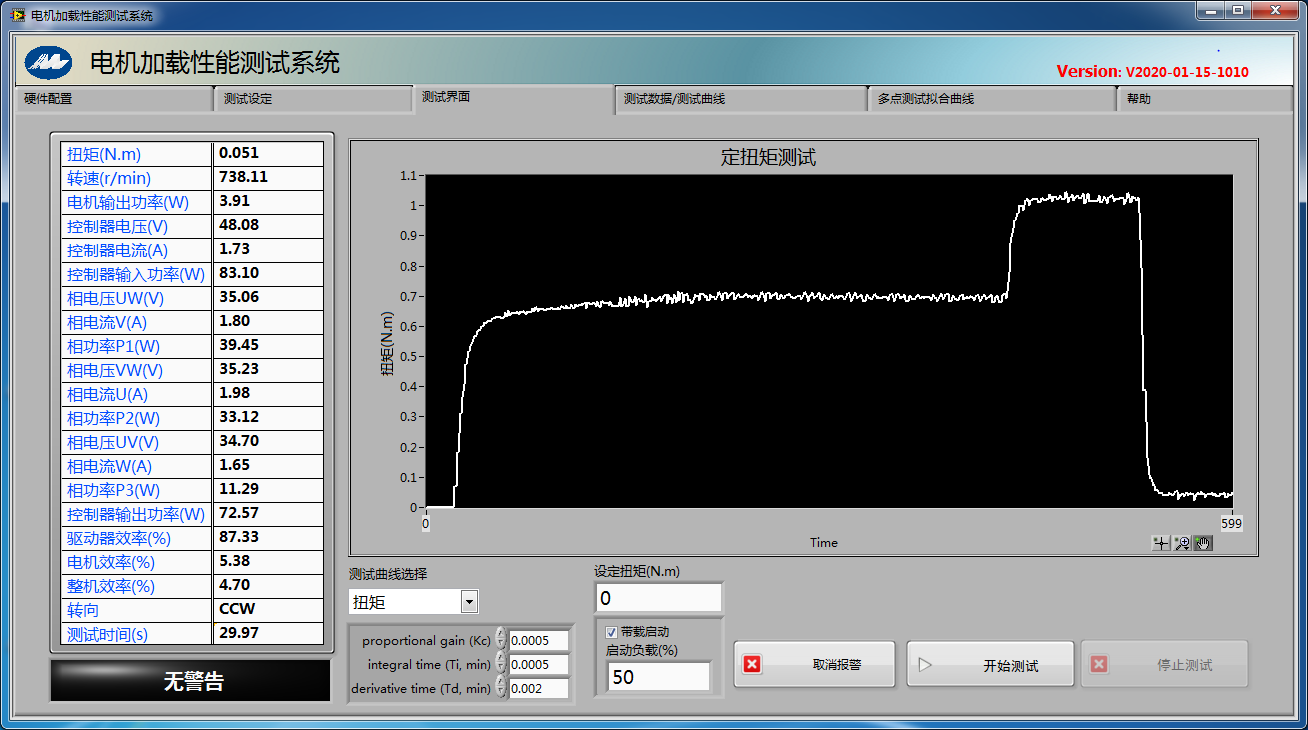Click the LabVIEW app icon in title bar
This screenshot has width=1308, height=730.
[x=16, y=16]
